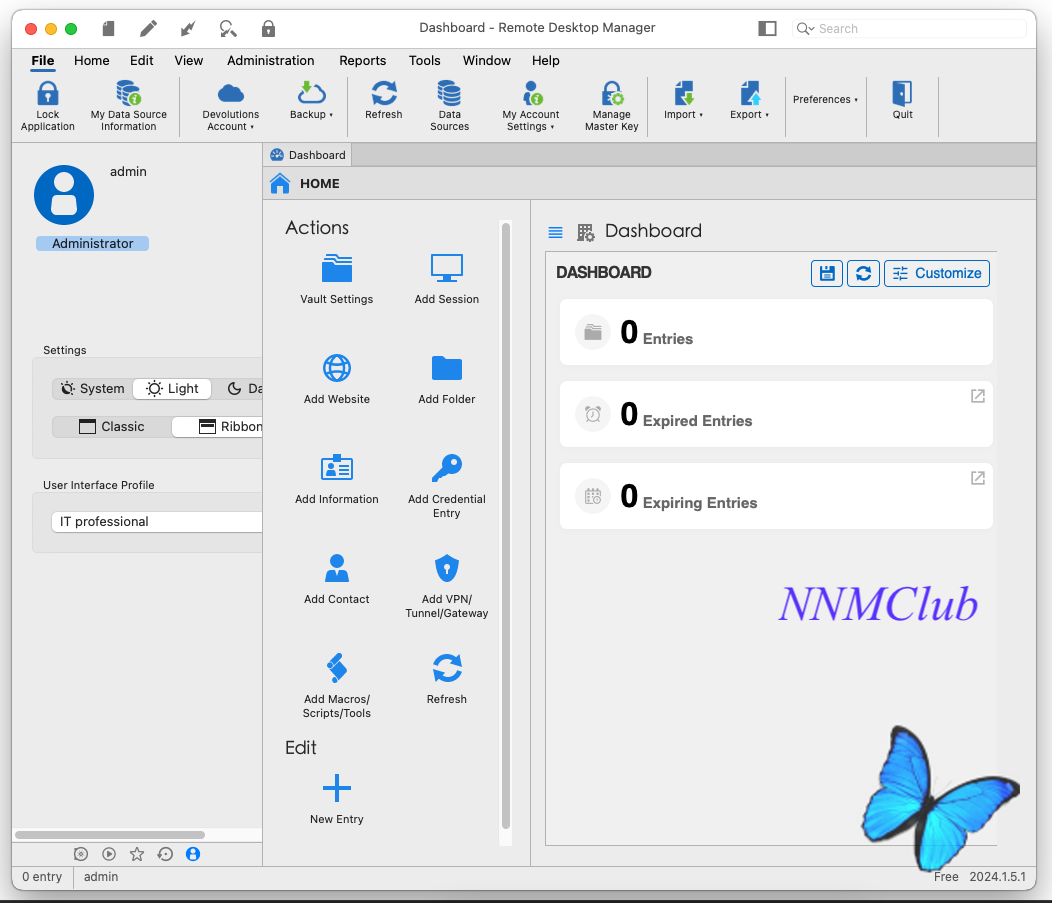Click the 0 Entries card
The image size is (1052, 903).
tap(776, 332)
